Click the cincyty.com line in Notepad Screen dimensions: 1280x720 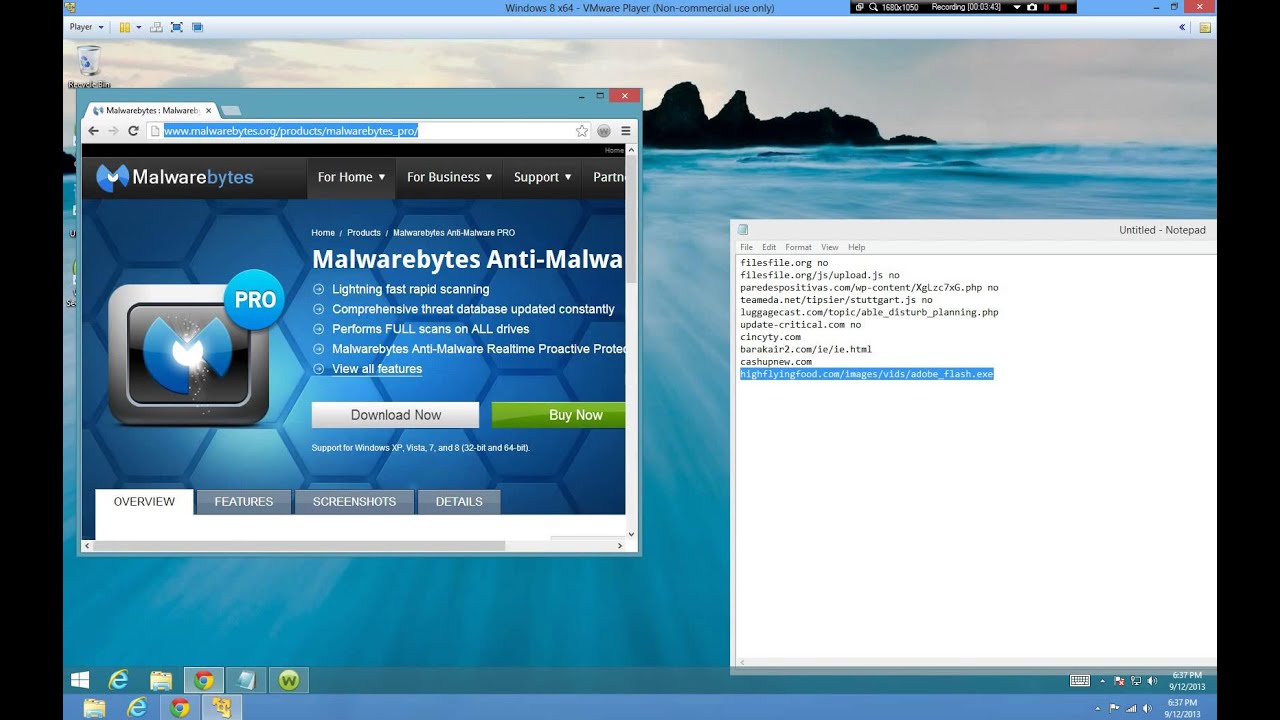tap(770, 337)
